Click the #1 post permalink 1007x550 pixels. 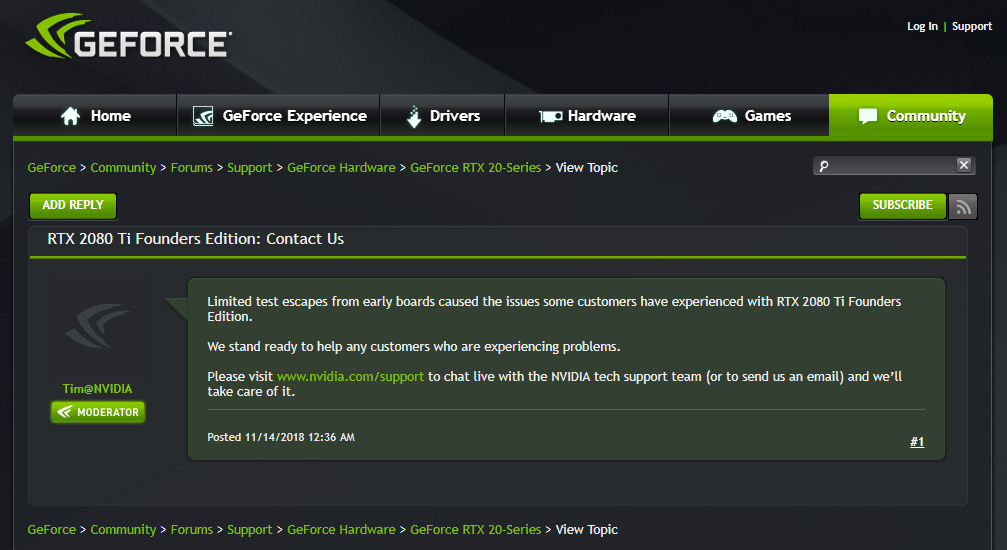coord(917,442)
